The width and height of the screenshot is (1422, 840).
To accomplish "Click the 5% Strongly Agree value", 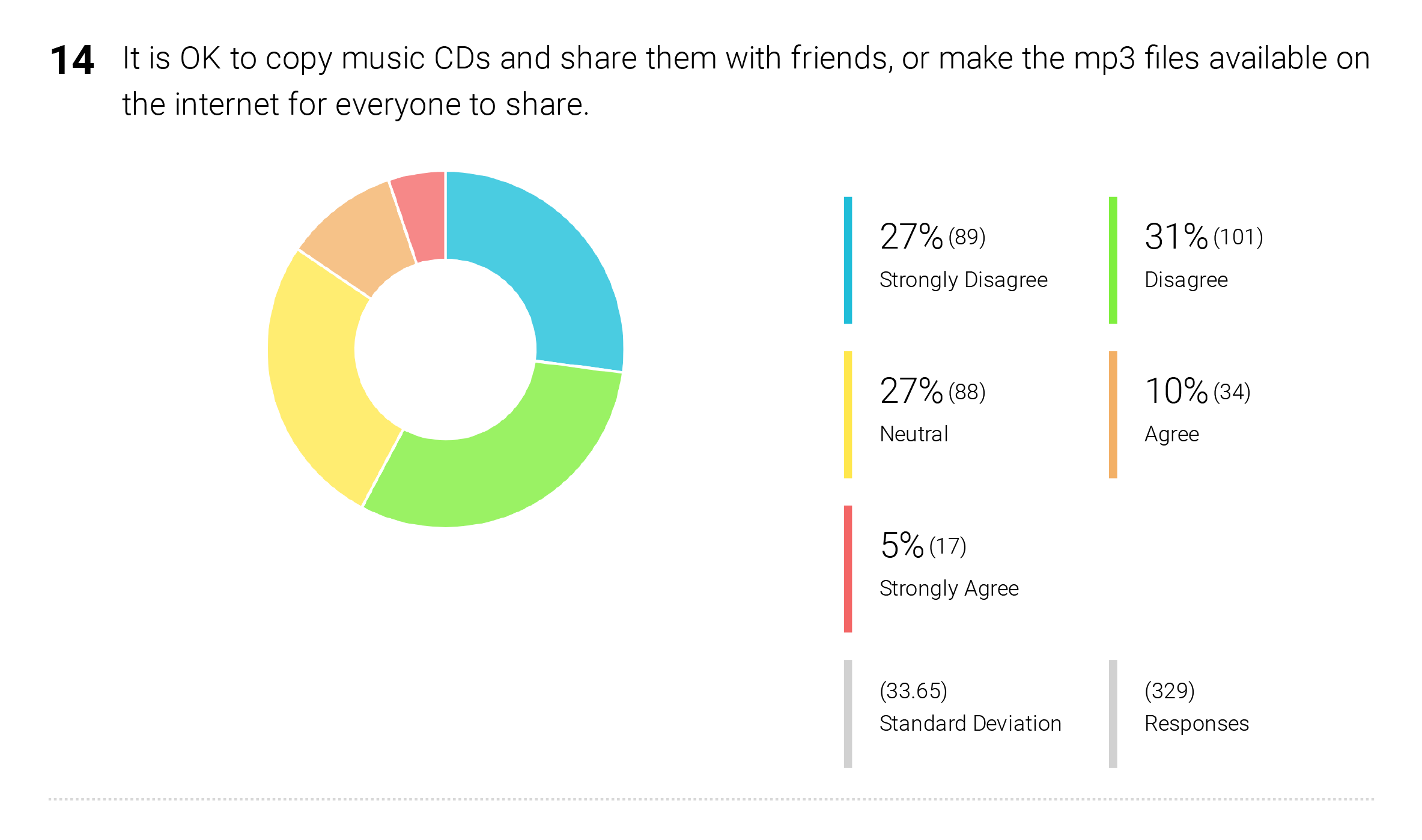I will [901, 545].
